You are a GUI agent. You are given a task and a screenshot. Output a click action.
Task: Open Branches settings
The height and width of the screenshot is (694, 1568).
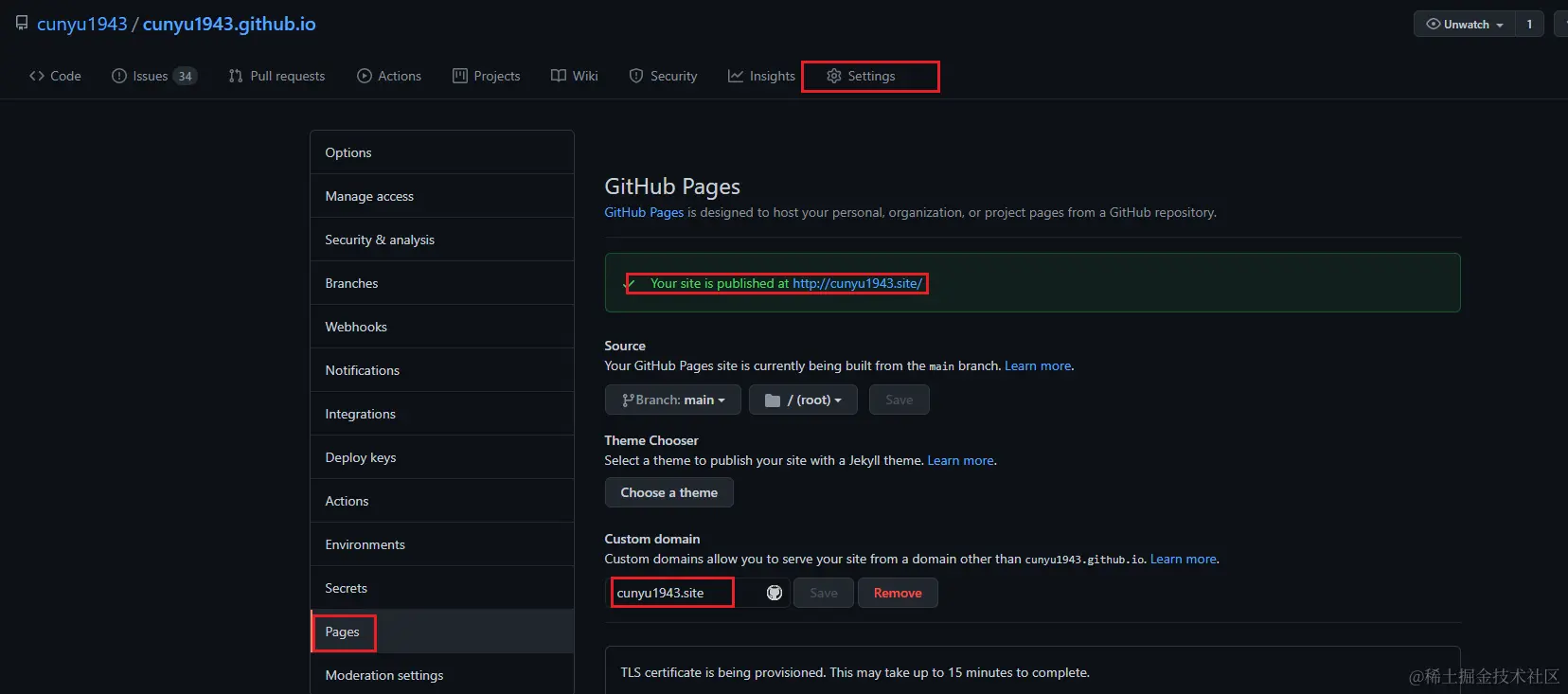(442, 283)
